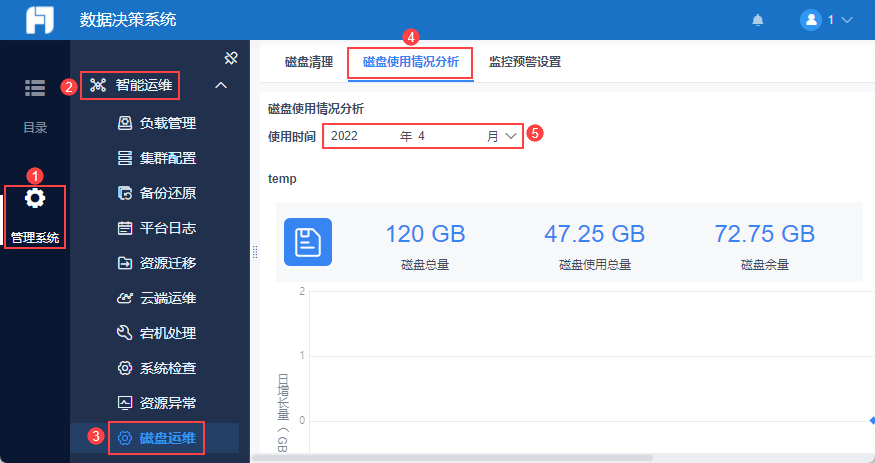The image size is (875, 463).
Task: Expand the user account dropdown arrow
Action: pos(847,20)
